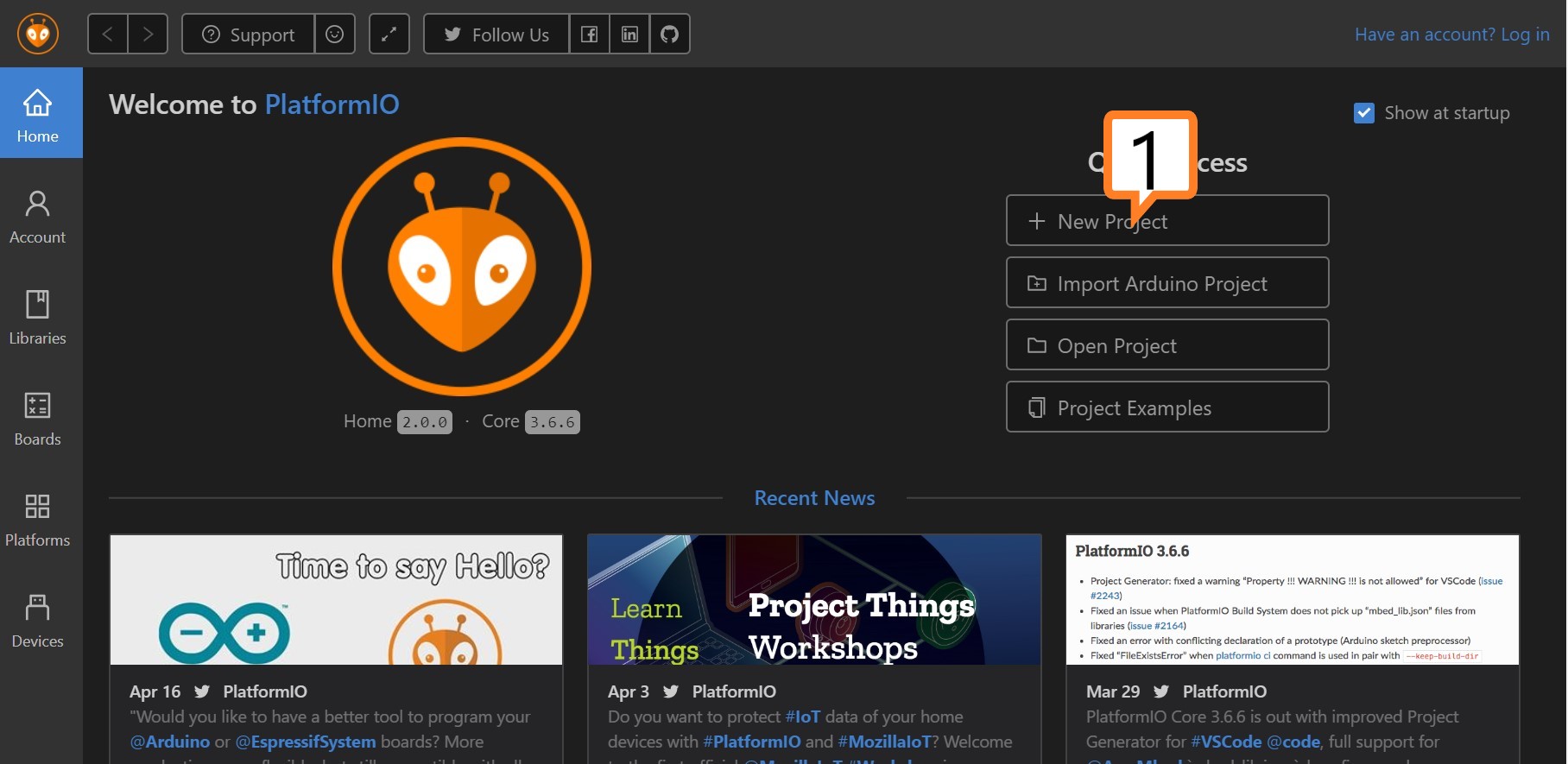
Task: Open the Devices sidebar tab
Action: pos(38,621)
